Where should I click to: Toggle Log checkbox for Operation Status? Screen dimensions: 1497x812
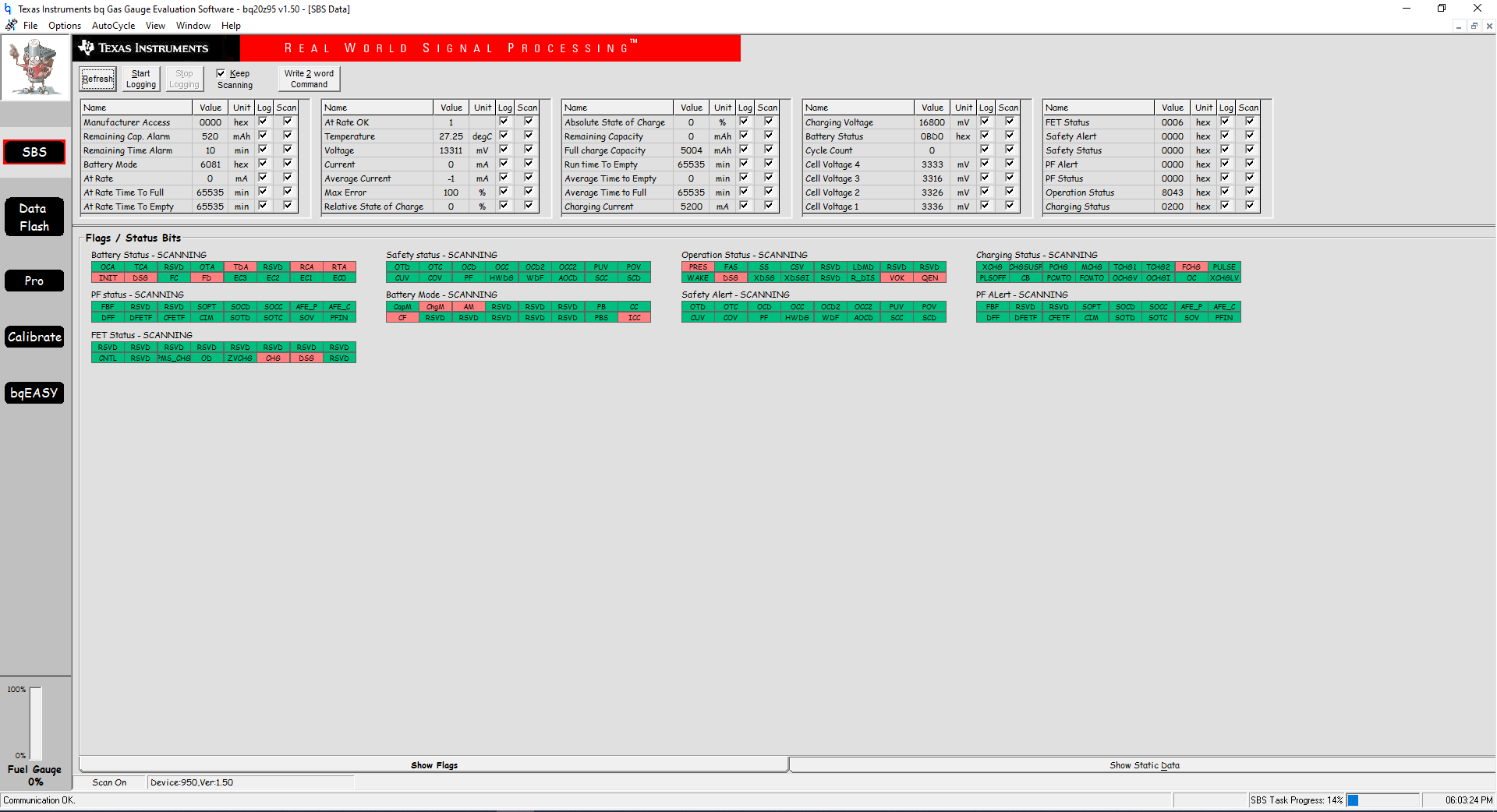point(1225,192)
